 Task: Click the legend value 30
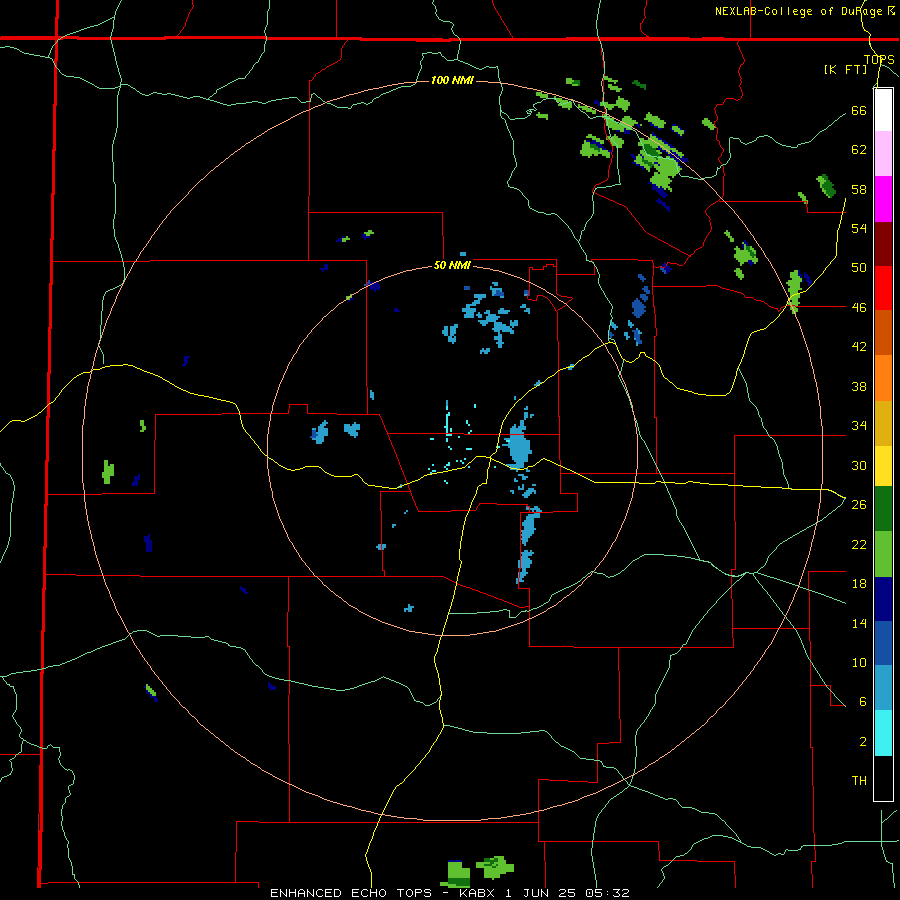coord(859,465)
